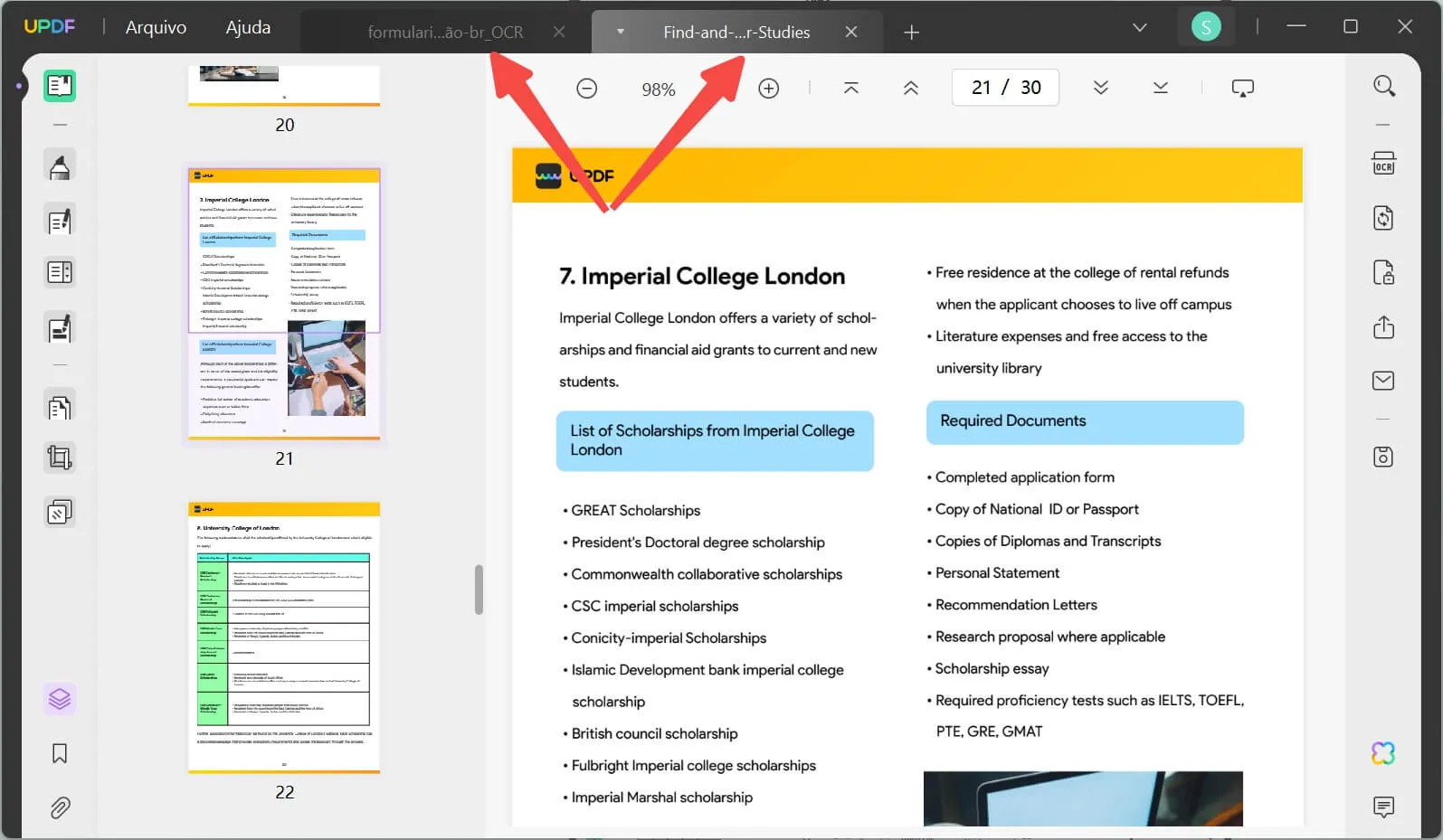1443x840 pixels.
Task: Jump to the last page
Action: (1161, 88)
